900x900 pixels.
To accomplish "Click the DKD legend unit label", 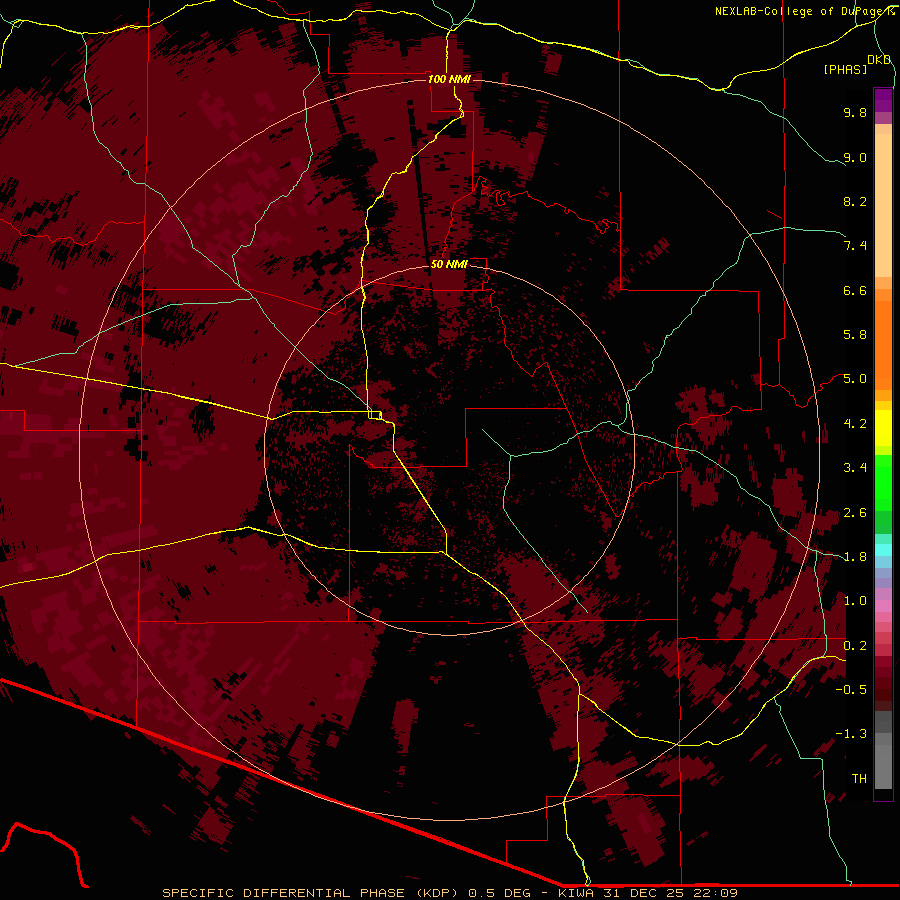I will [879, 59].
